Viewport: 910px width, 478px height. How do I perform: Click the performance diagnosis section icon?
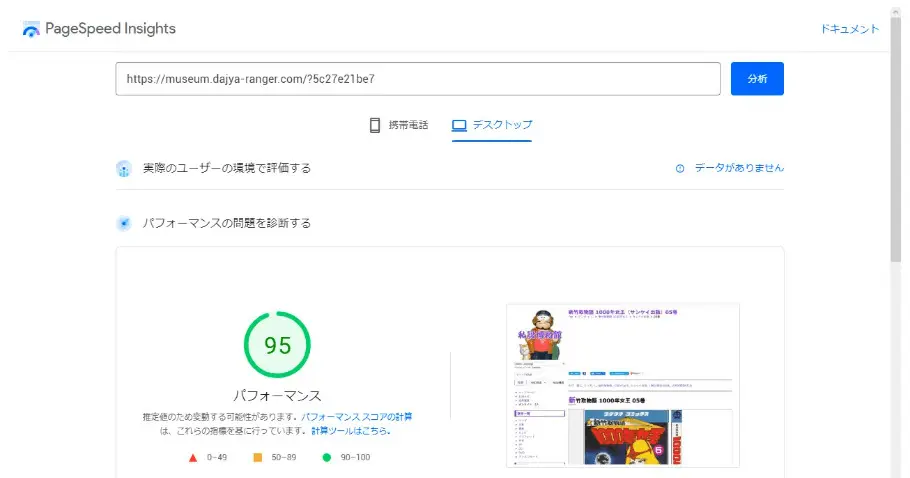124,223
